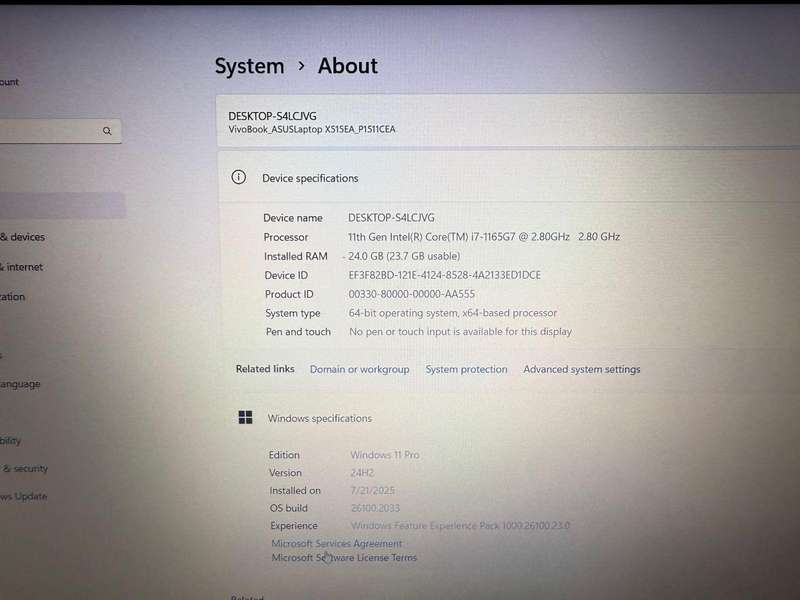Open the '& devices' sidebar section

pyautogui.click(x=22, y=237)
